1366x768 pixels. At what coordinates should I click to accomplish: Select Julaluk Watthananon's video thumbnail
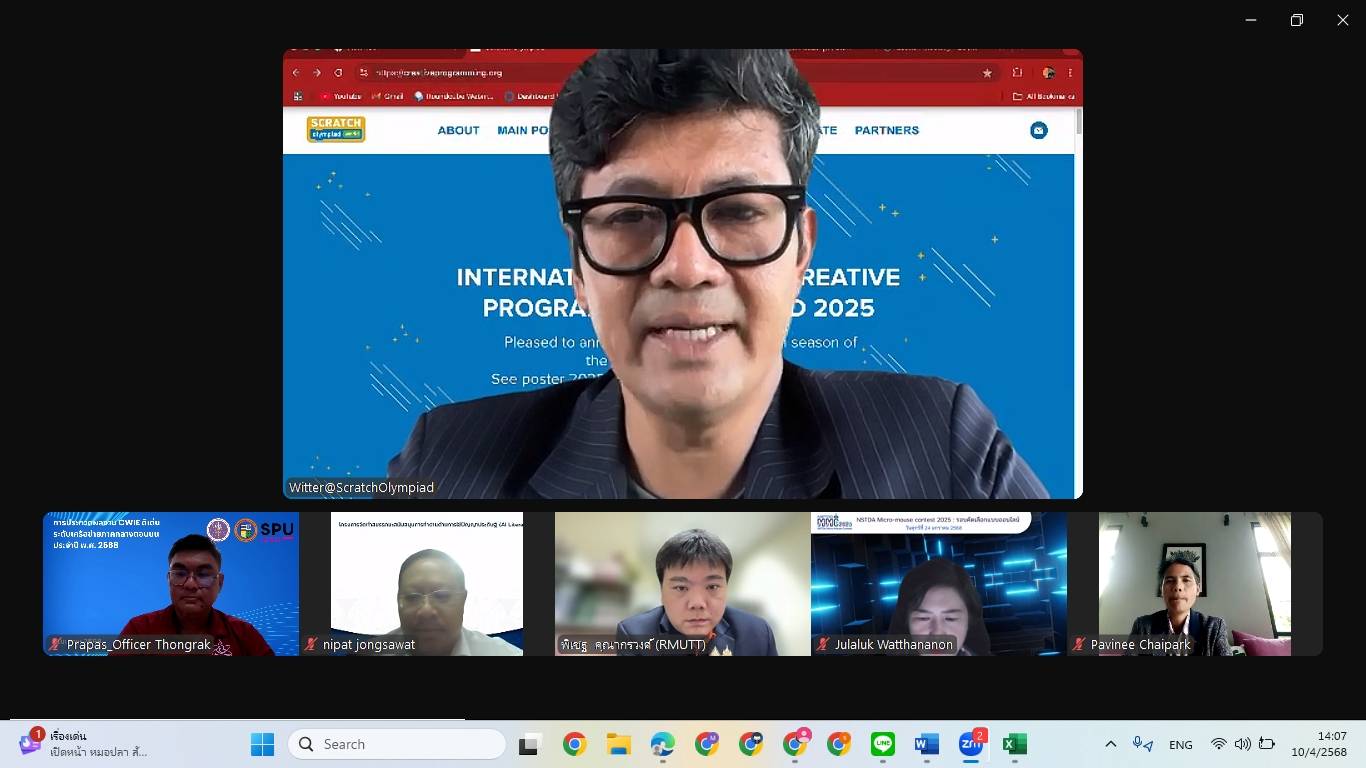939,584
